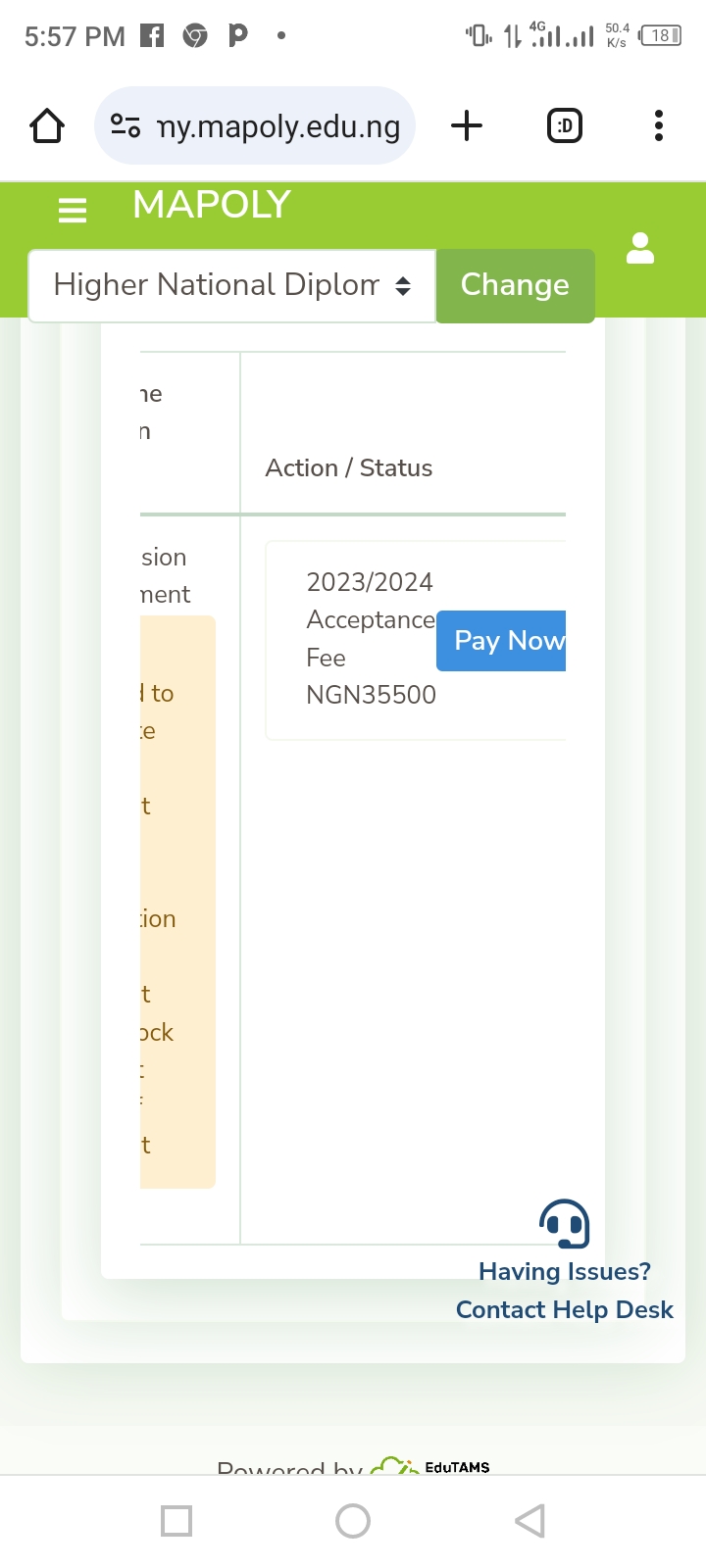
Task: Tap the mapoly.edu.ng address bar
Action: [278, 126]
